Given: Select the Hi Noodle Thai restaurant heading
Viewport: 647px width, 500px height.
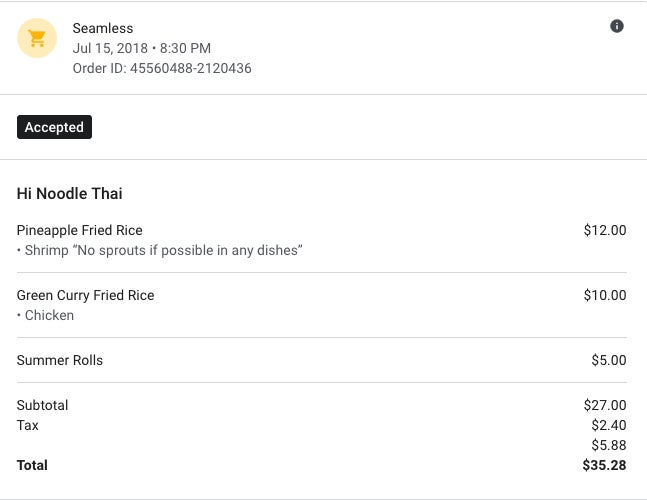Looking at the screenshot, I should [70, 193].
